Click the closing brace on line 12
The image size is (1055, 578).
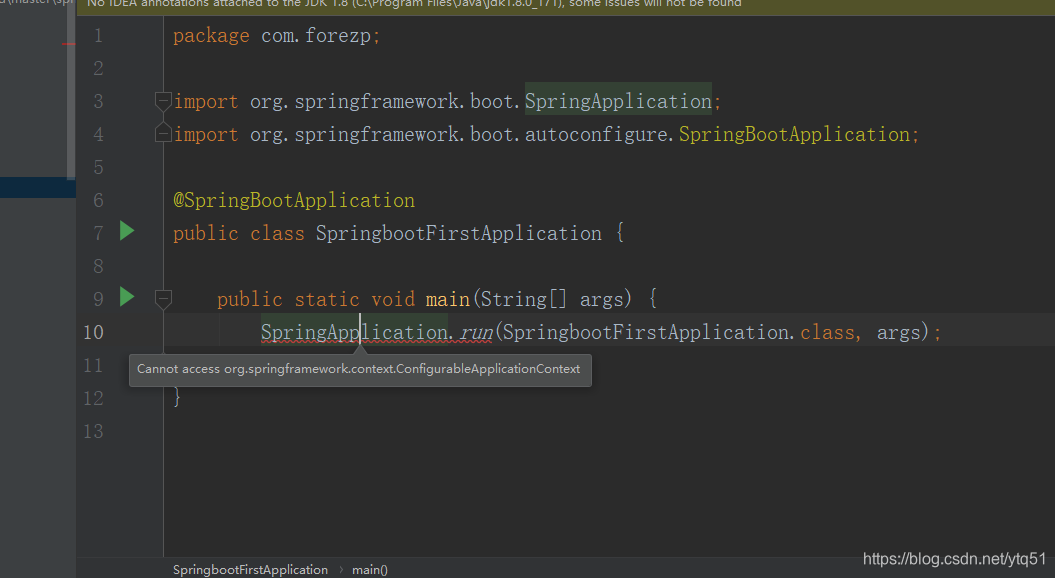coord(176,397)
